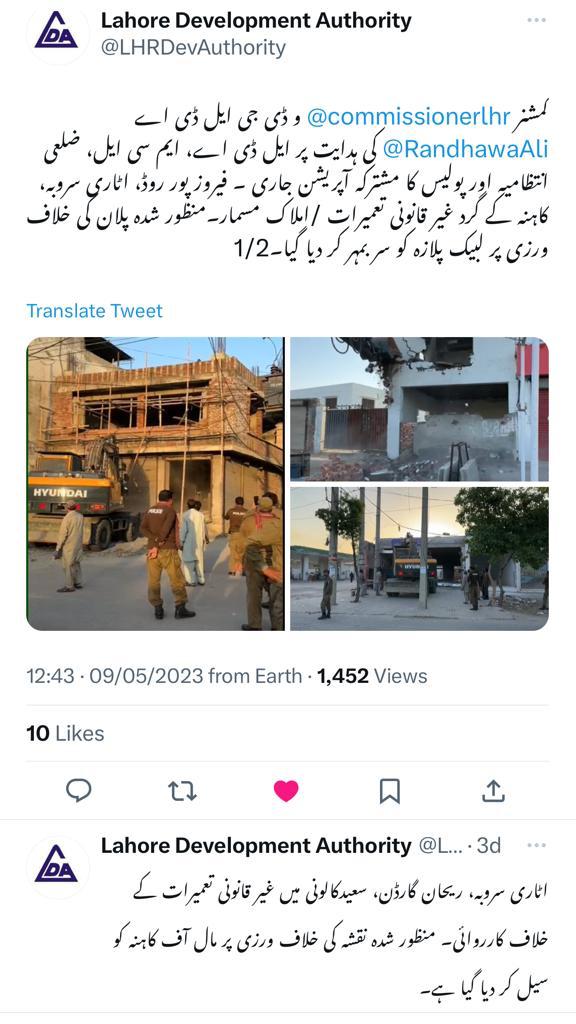Click the LDA profile avatar at top
Screen dimensions: 576x1024
(x=56, y=34)
